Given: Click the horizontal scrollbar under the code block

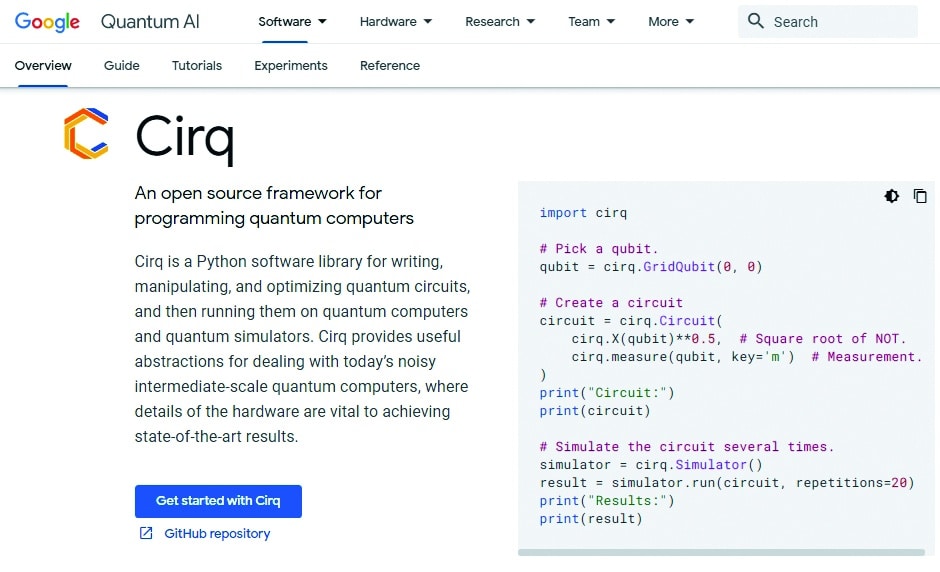Looking at the screenshot, I should coord(721,552).
